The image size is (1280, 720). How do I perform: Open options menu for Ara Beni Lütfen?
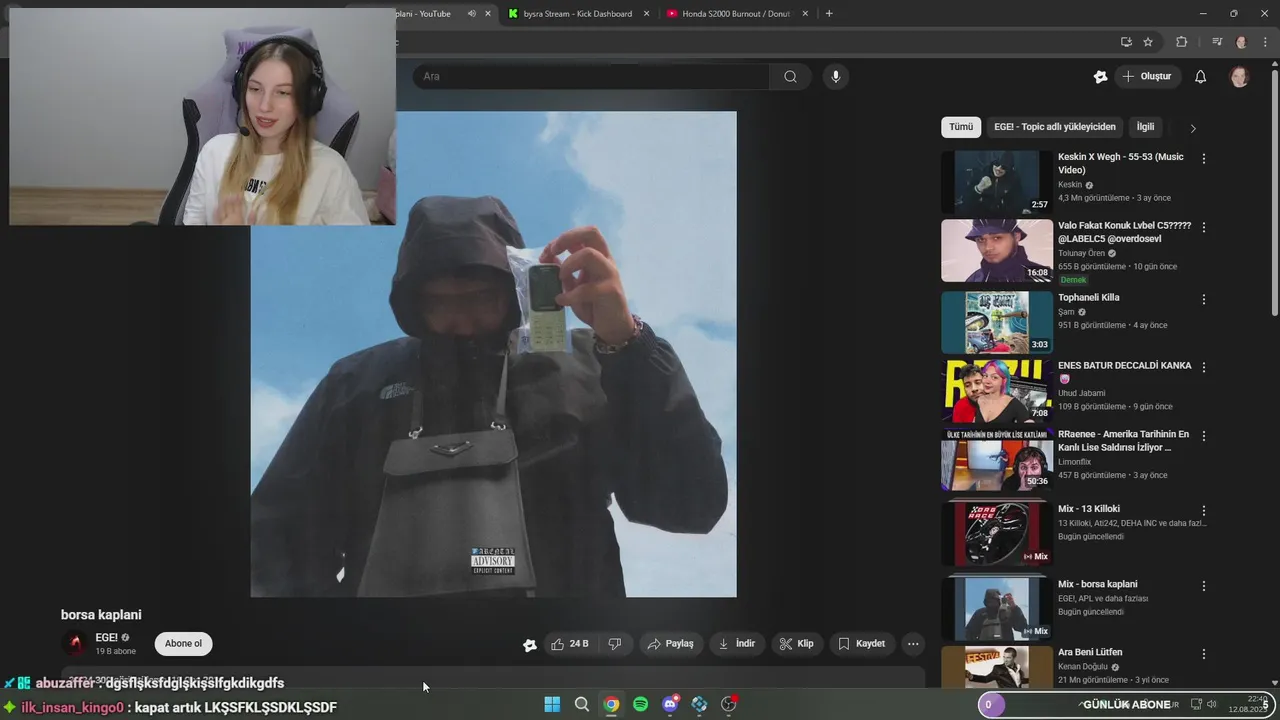point(1204,653)
